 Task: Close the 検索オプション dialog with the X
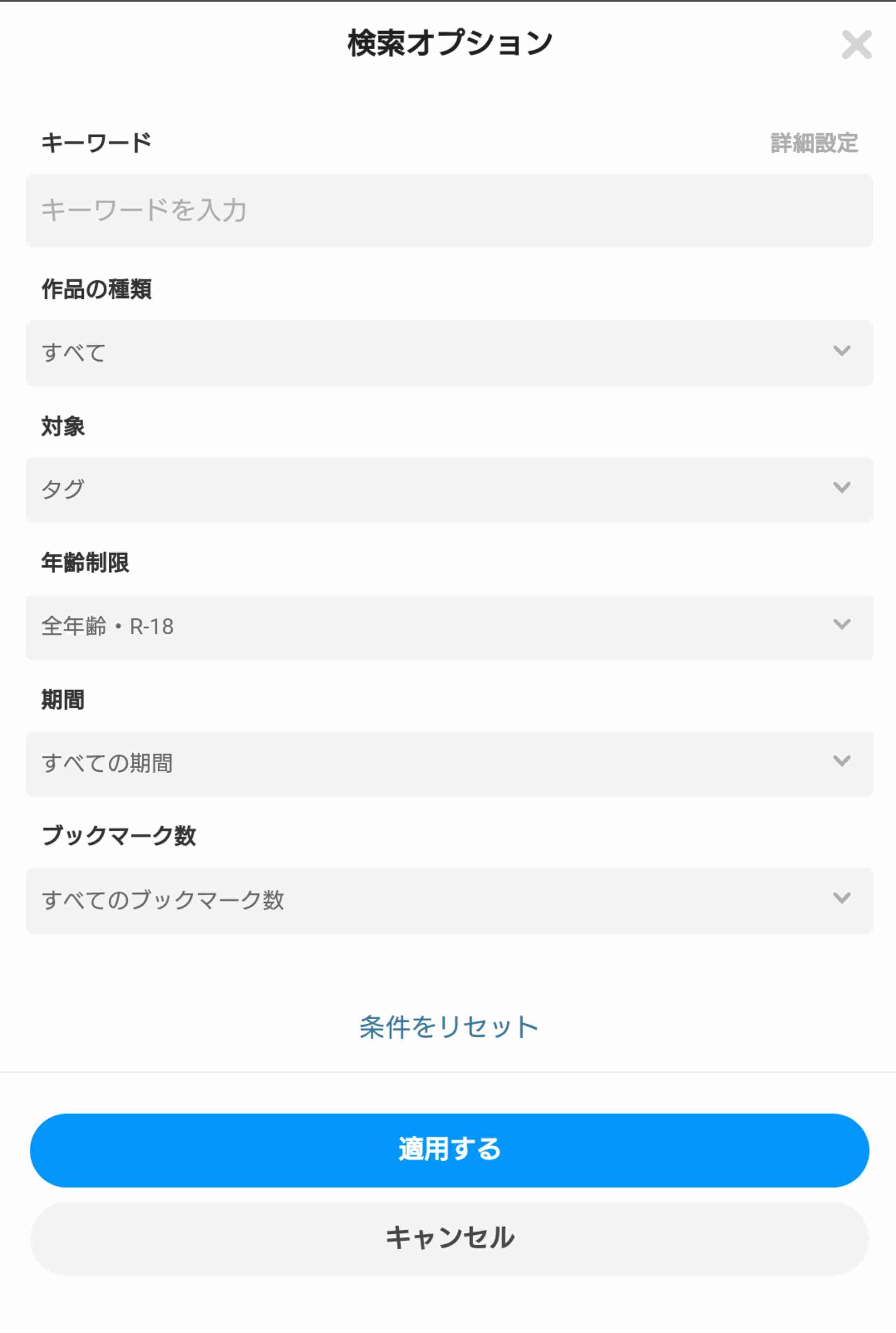(856, 44)
